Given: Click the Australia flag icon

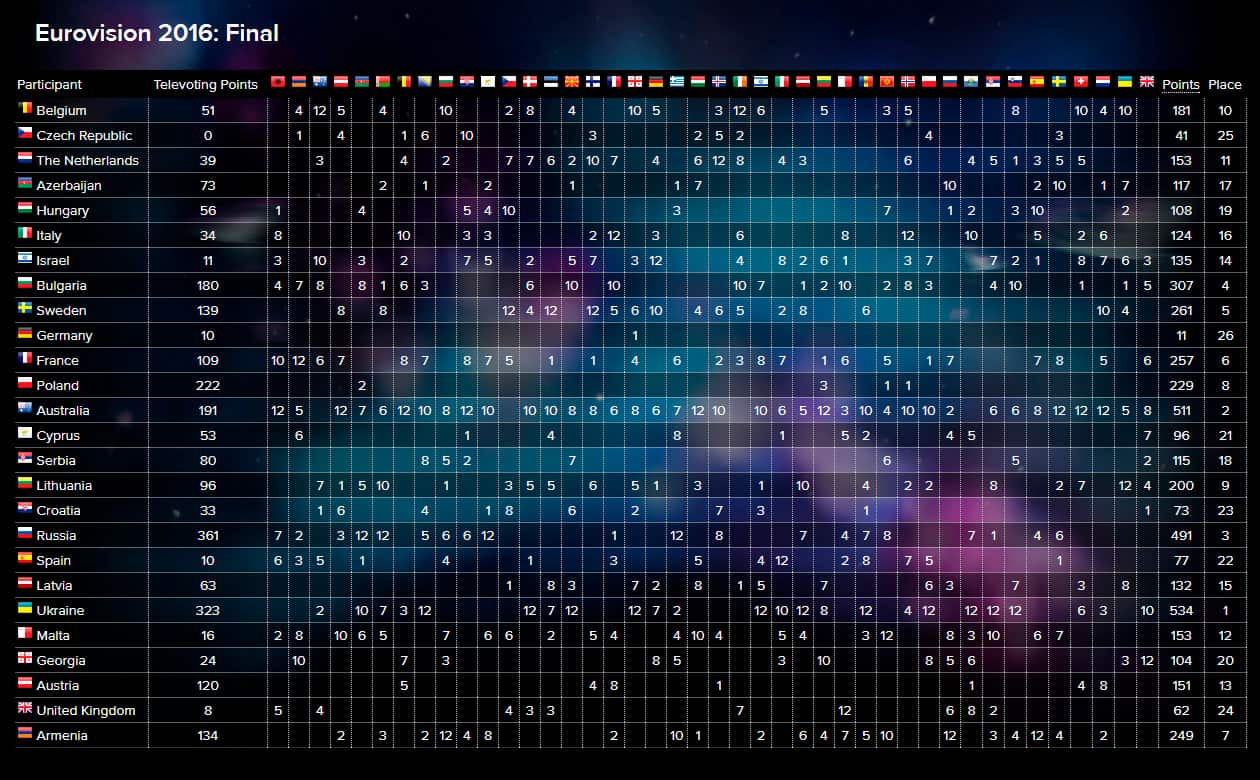Looking at the screenshot, I should [x=25, y=410].
